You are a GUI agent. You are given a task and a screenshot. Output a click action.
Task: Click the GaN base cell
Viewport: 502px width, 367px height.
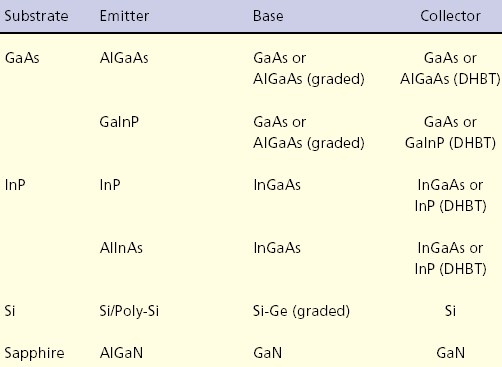(268, 353)
